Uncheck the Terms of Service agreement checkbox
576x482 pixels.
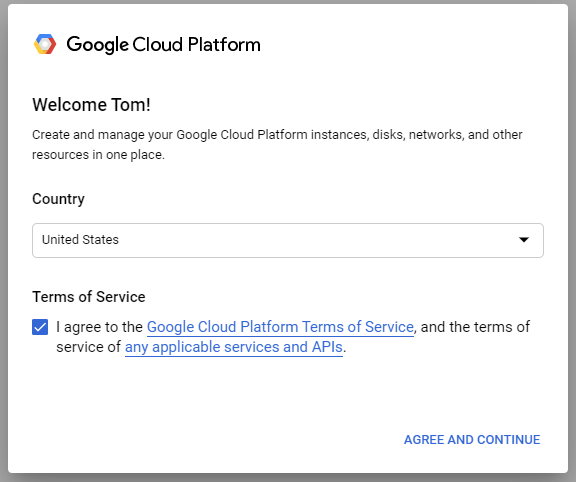[40, 327]
